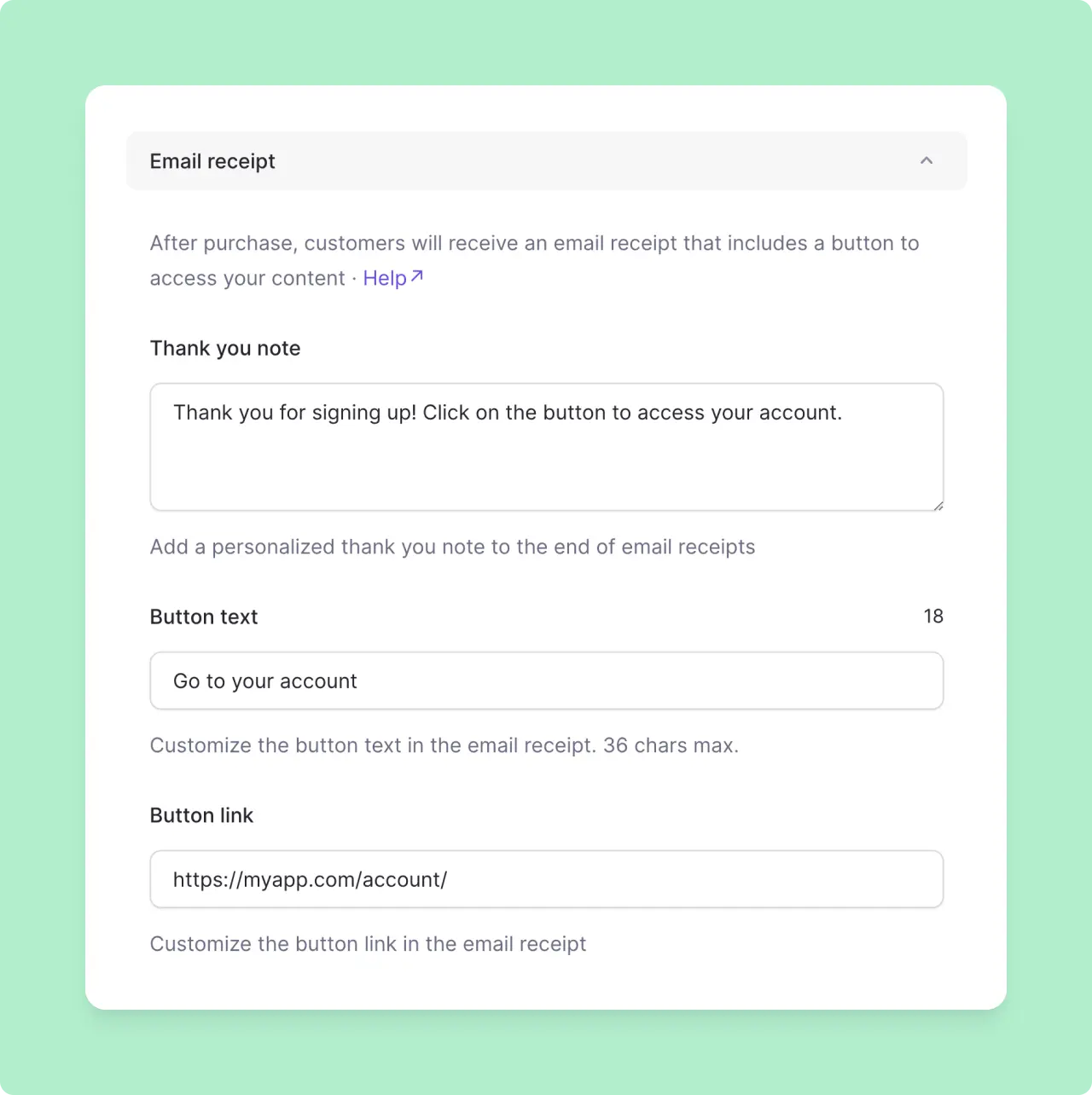The width and height of the screenshot is (1092, 1095).
Task: Click the Button link URL field
Action: (x=546, y=879)
